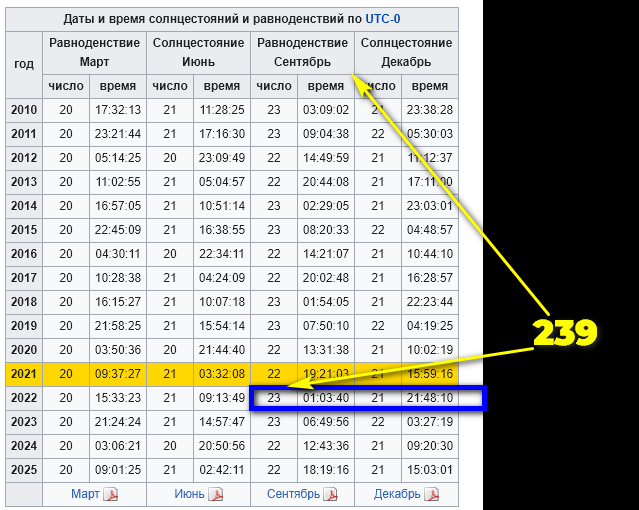Select the year cell 2013
639x510 pixels.
tap(24, 182)
